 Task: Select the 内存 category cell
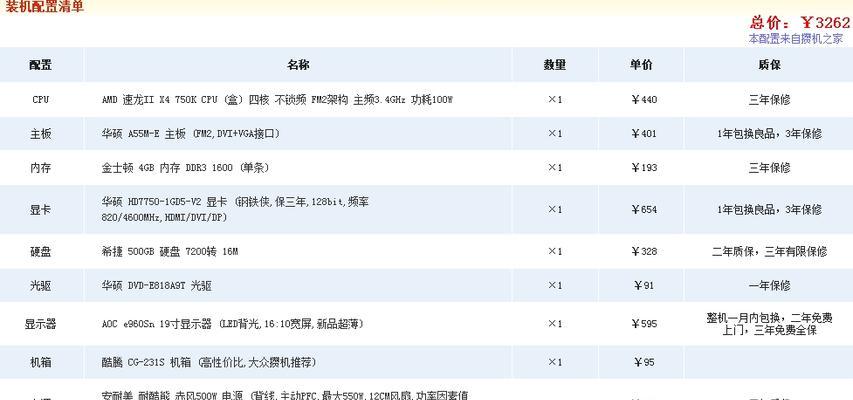pos(41,168)
